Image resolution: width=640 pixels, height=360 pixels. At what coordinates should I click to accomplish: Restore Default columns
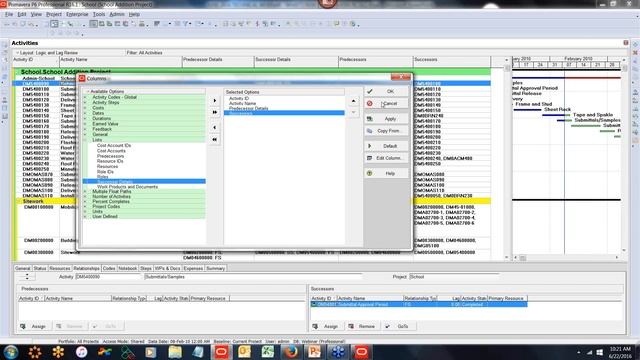point(386,146)
